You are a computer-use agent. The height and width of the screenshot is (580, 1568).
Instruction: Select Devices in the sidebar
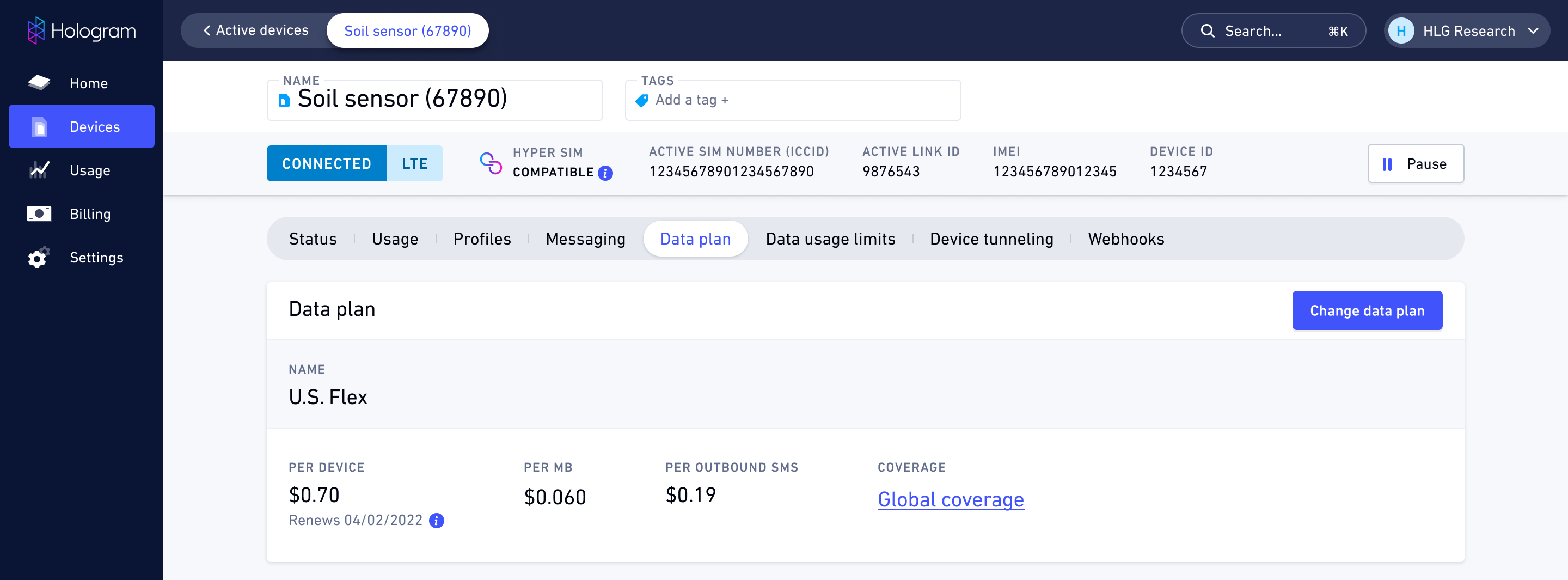[82, 127]
